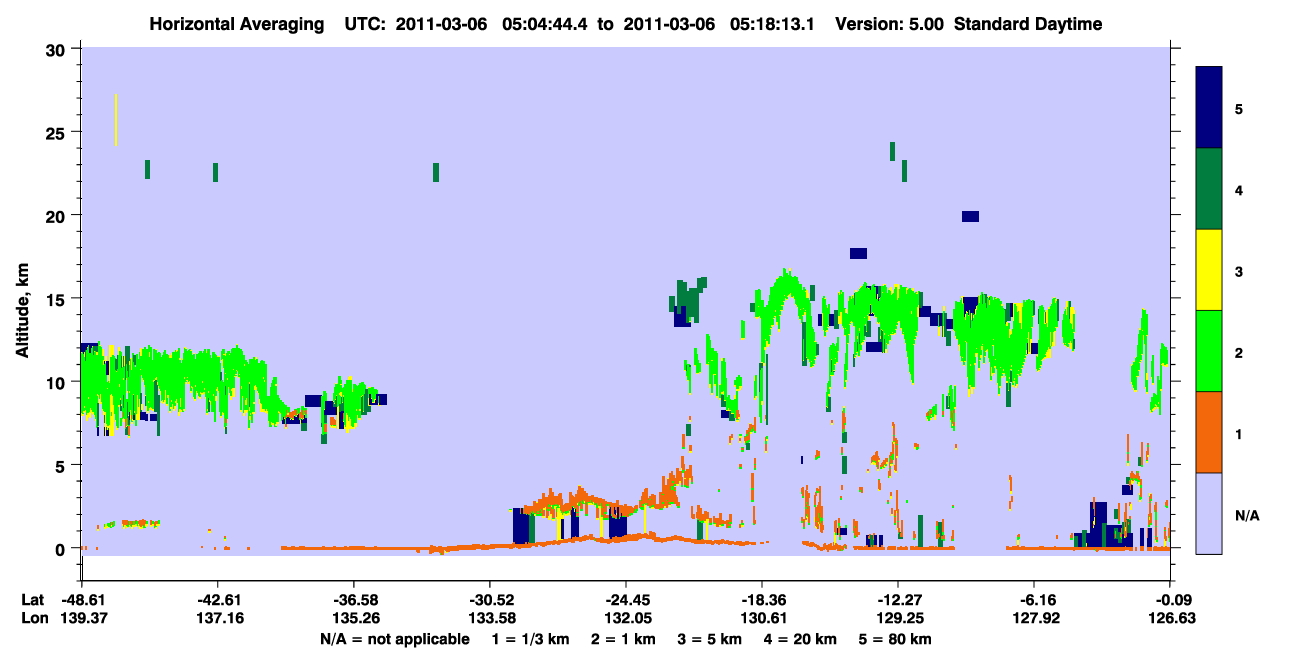
Task: Click the '3 = 5 km' legend entry
Action: (x=711, y=639)
